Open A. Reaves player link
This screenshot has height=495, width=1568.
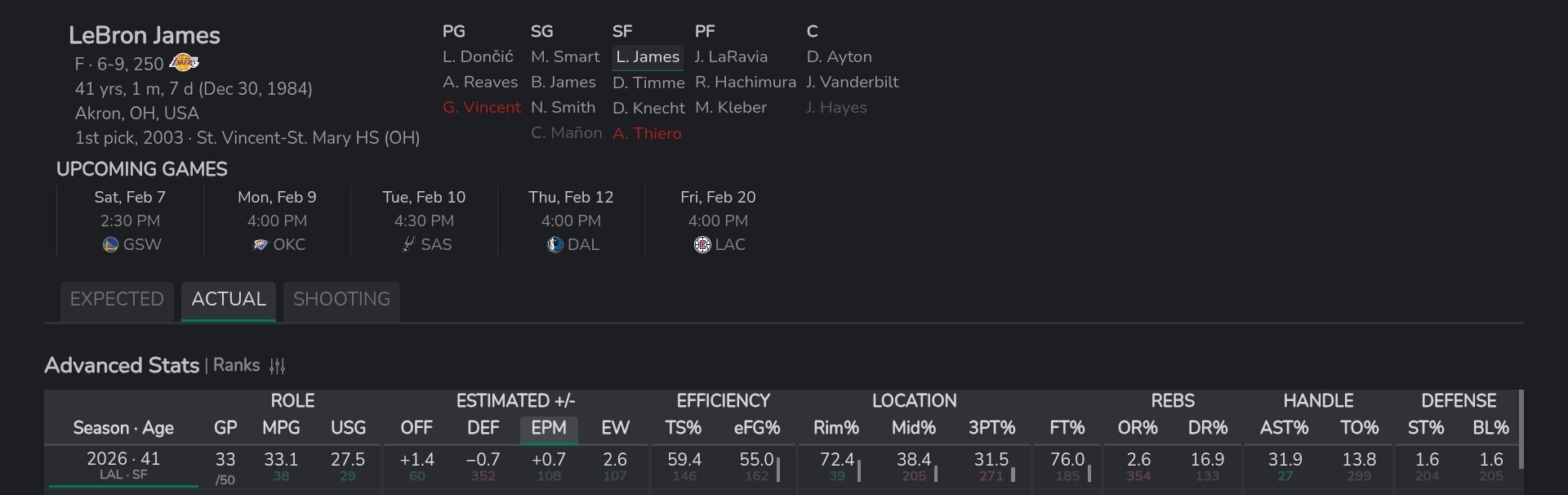[x=480, y=82]
